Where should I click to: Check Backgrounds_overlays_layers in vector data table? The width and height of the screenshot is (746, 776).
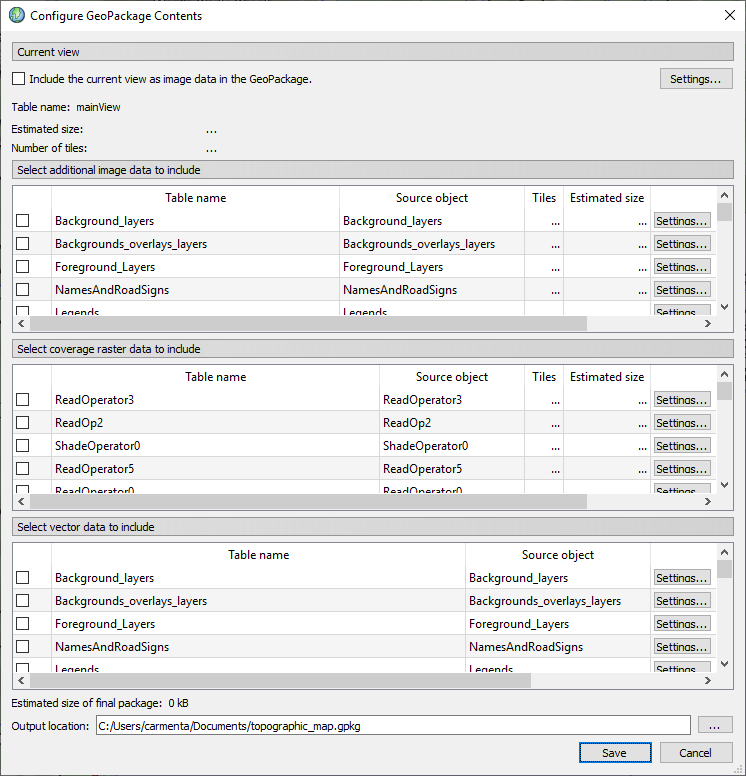(23, 601)
